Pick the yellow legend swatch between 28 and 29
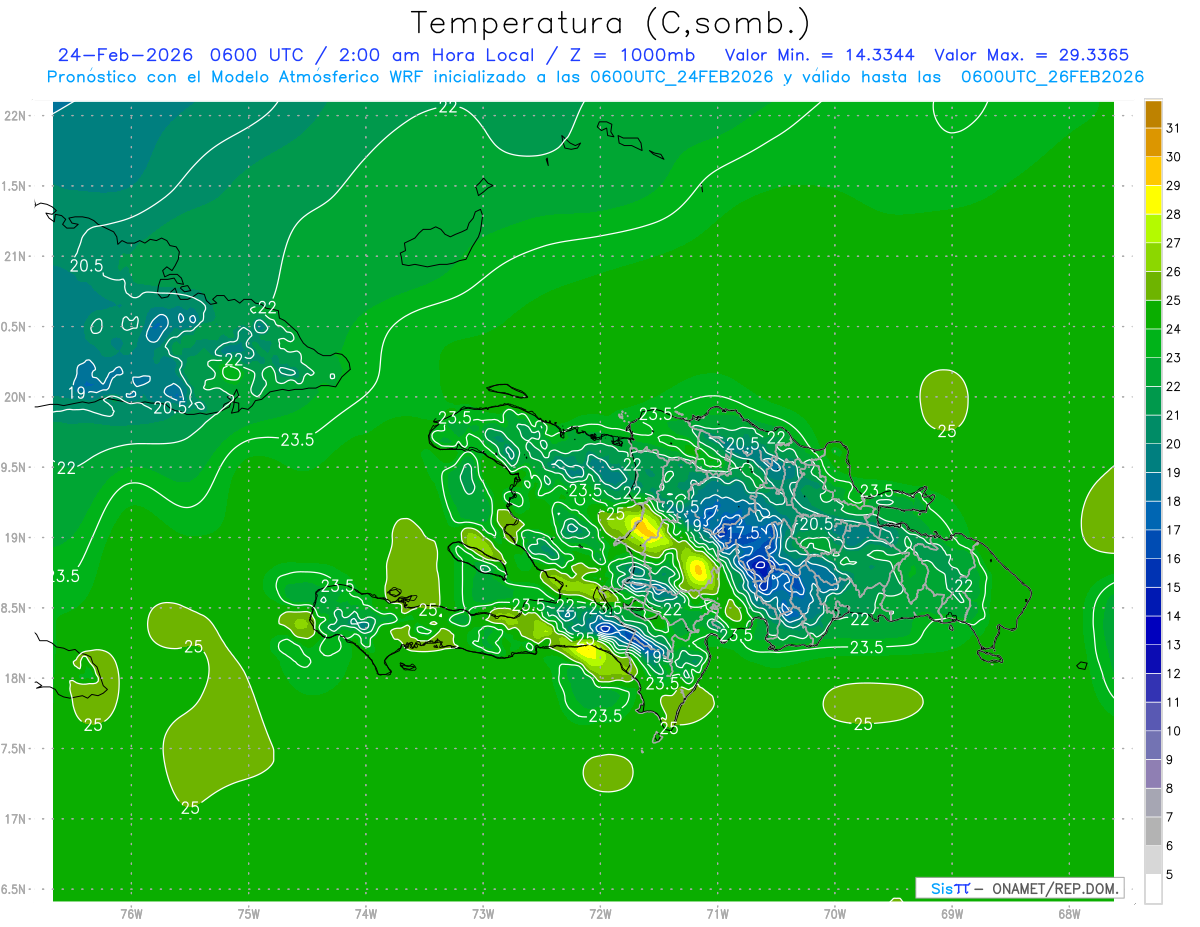 (1153, 201)
